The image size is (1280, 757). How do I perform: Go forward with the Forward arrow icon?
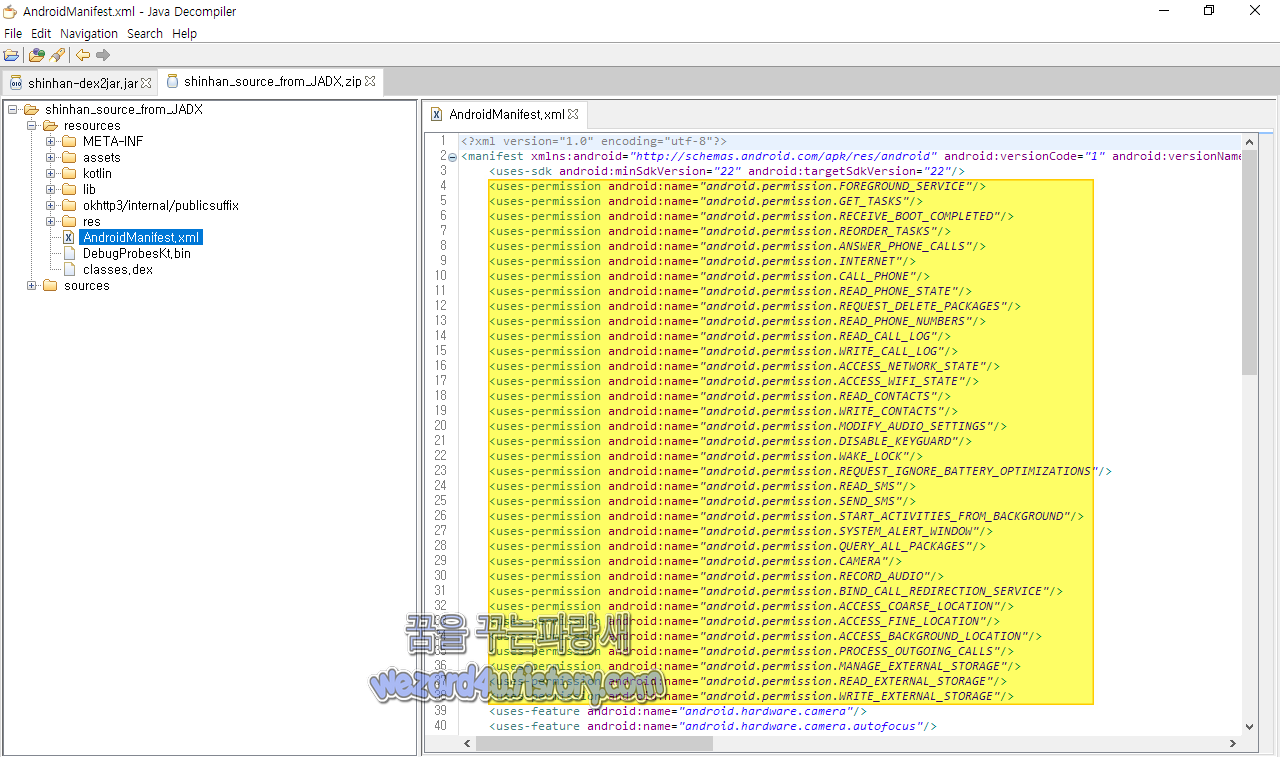coord(103,56)
